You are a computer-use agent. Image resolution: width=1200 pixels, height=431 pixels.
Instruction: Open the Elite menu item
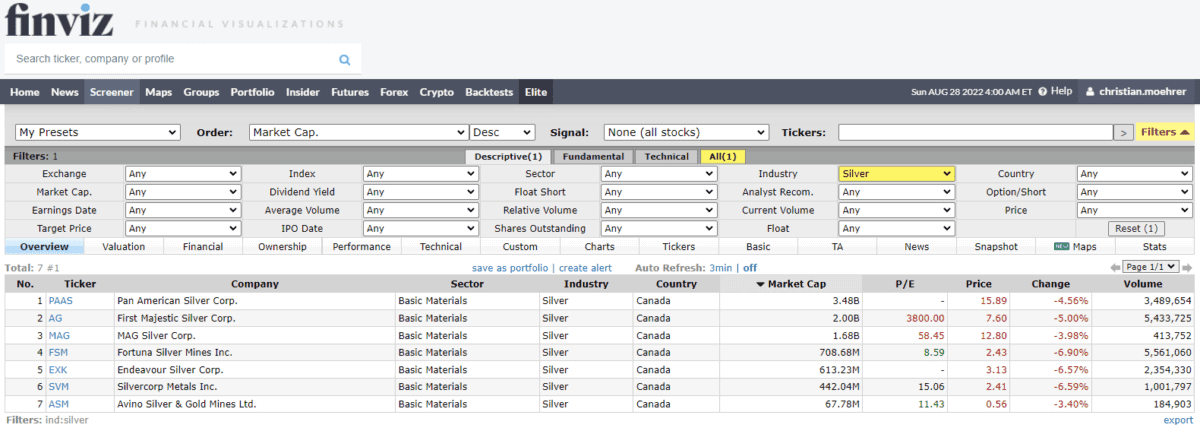point(536,92)
